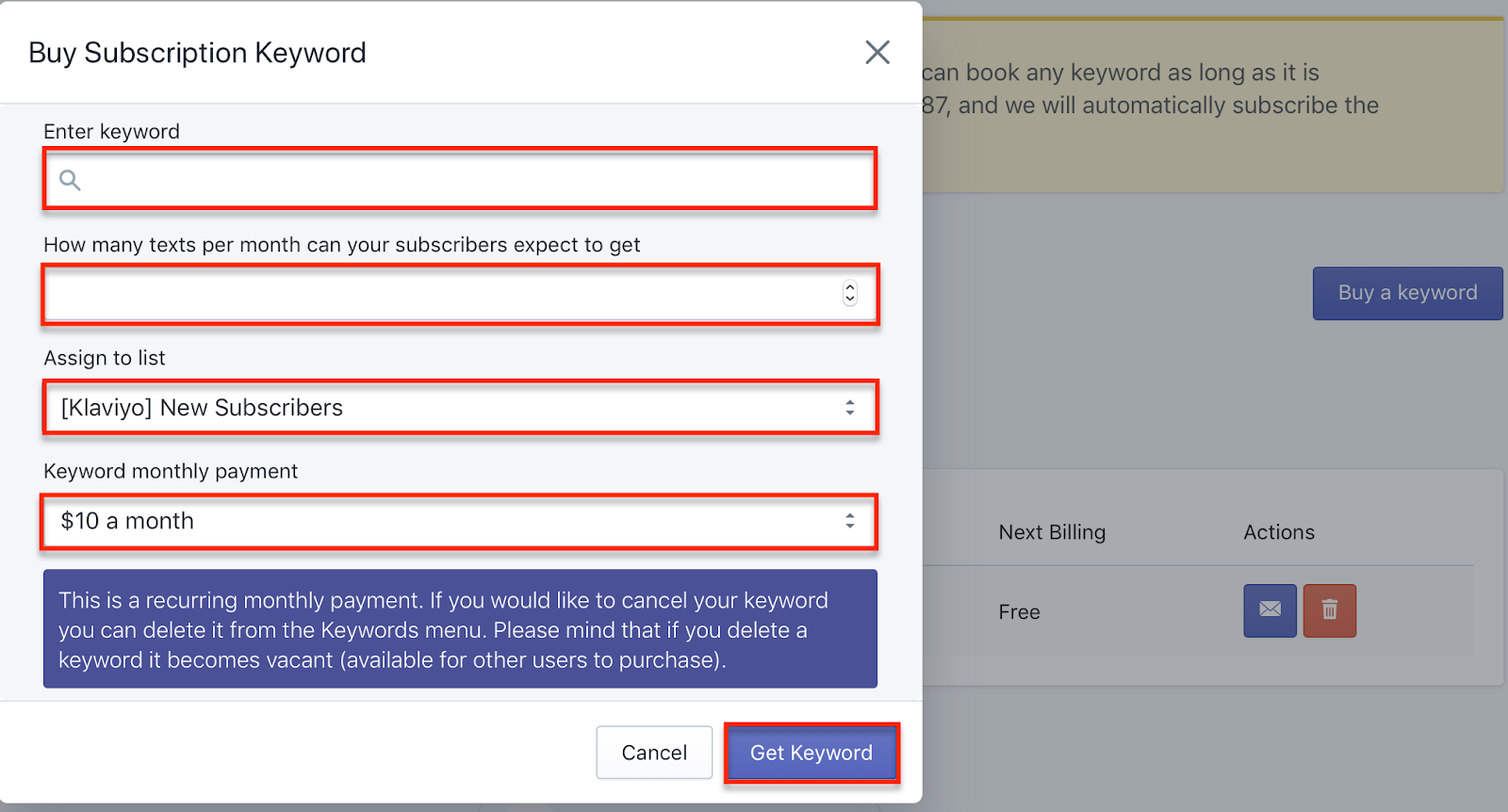Click the Cancel button
Image resolution: width=1508 pixels, height=812 pixels.
654,753
